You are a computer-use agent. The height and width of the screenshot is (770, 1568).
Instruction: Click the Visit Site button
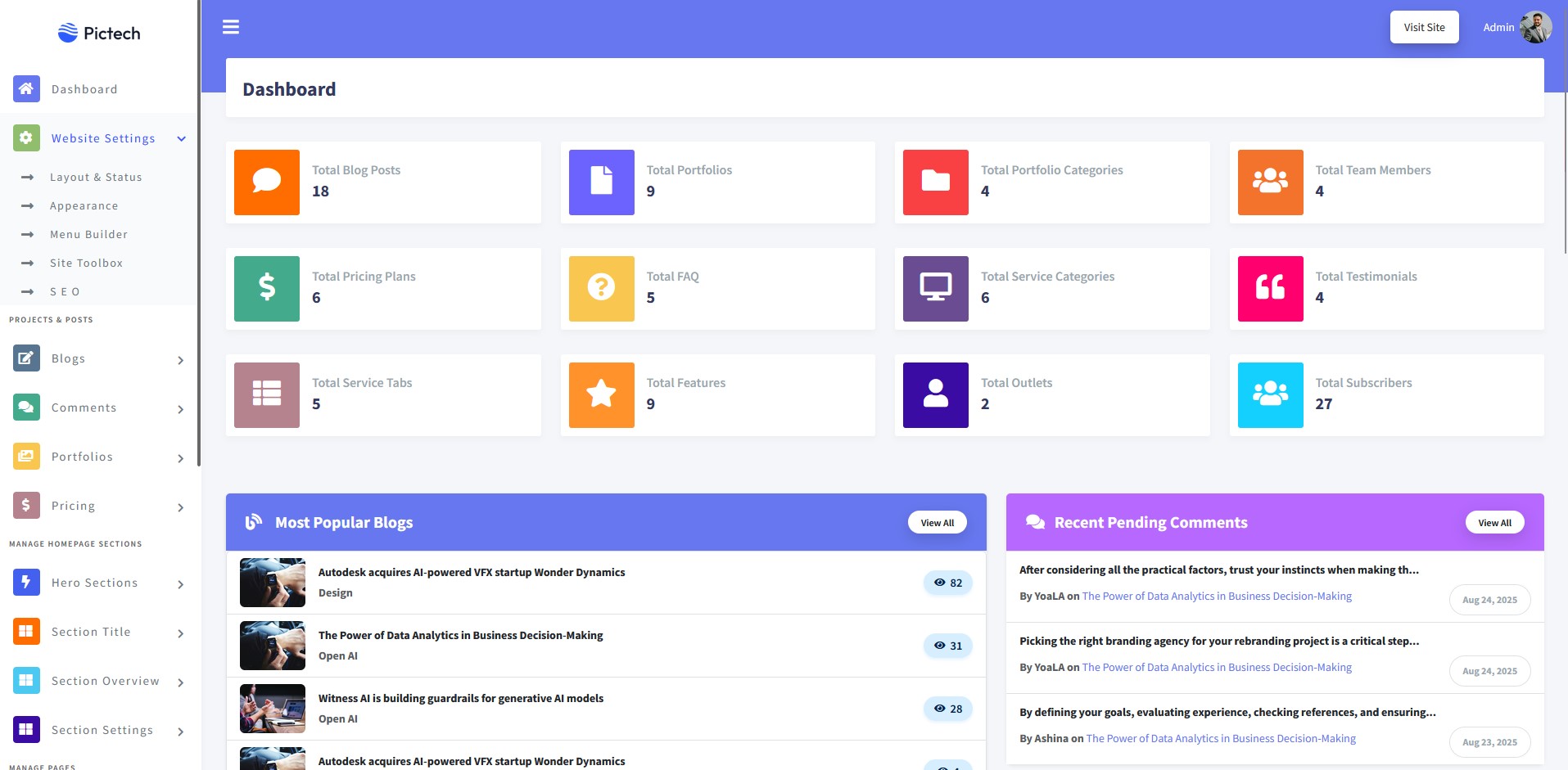[1425, 27]
